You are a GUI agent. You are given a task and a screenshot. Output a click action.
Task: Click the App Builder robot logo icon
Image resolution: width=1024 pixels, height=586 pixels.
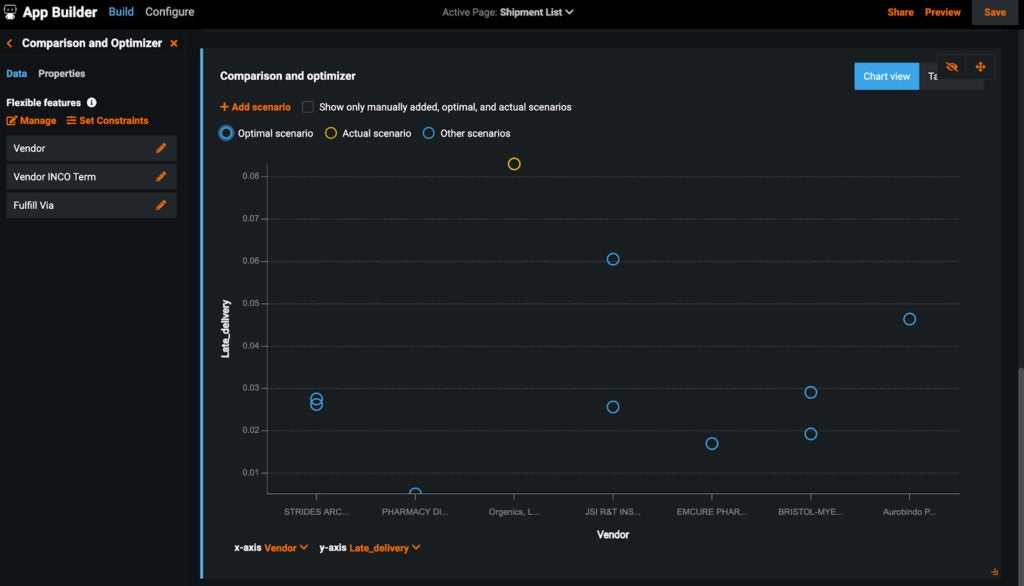pos(10,12)
